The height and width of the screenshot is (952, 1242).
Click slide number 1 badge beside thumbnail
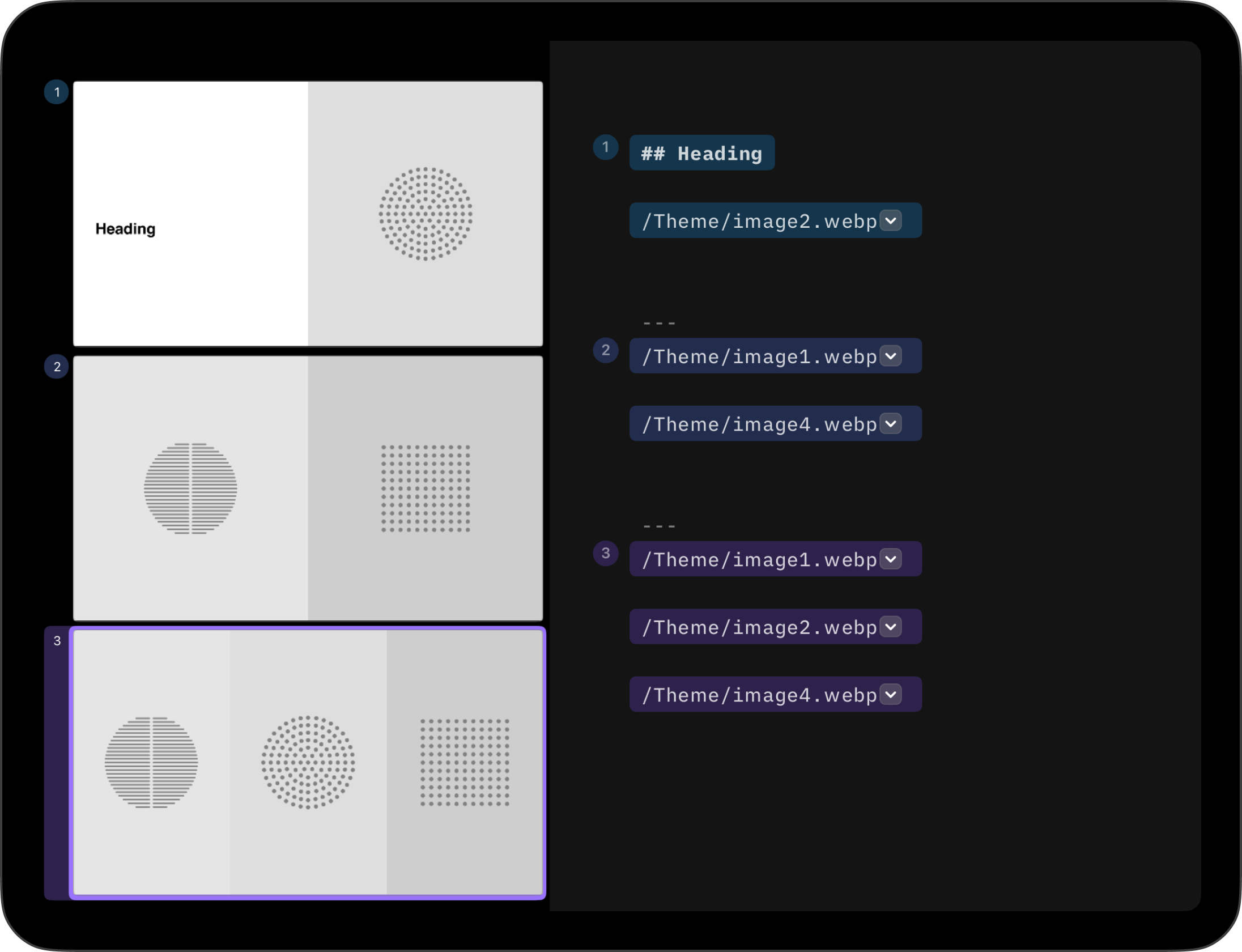click(x=57, y=92)
